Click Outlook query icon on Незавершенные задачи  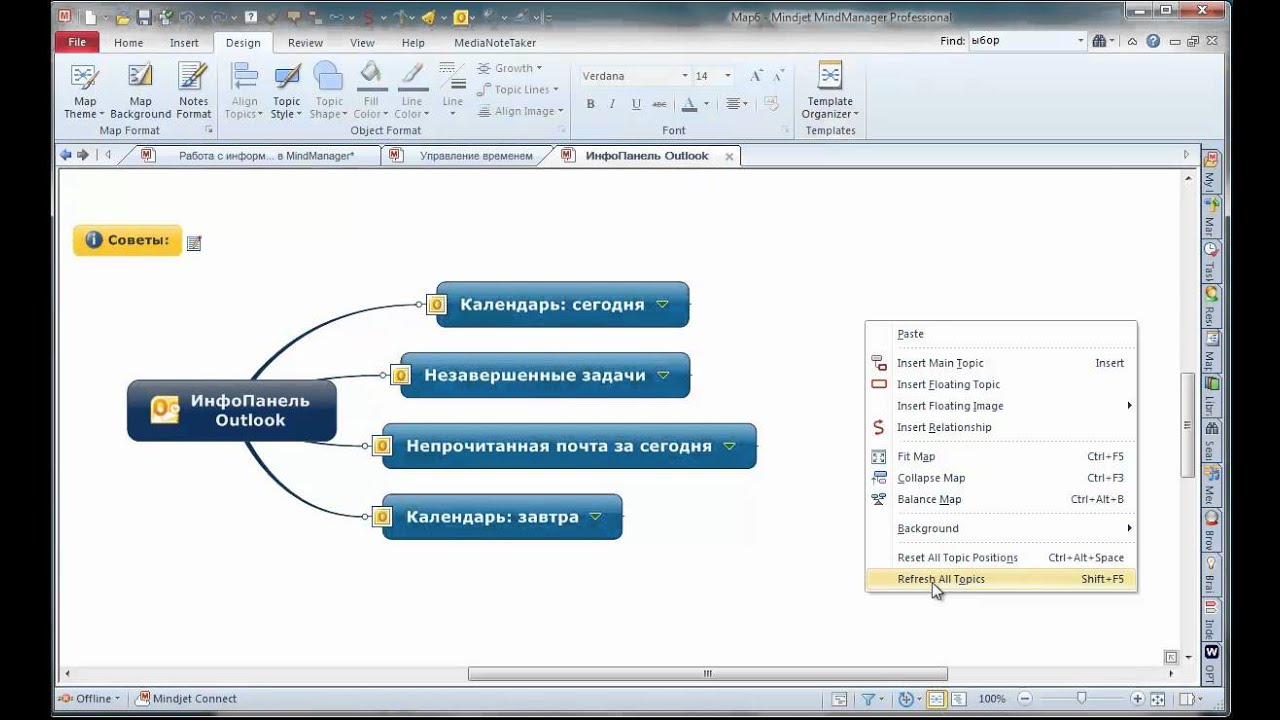[x=400, y=376]
